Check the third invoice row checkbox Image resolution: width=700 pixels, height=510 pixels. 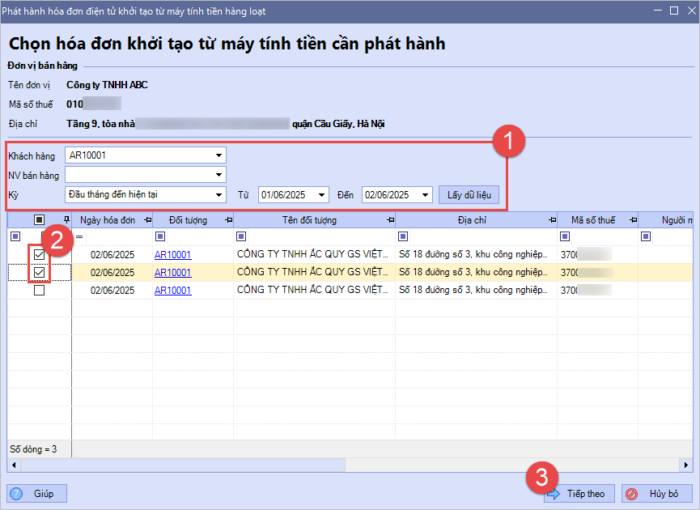[x=39, y=290]
